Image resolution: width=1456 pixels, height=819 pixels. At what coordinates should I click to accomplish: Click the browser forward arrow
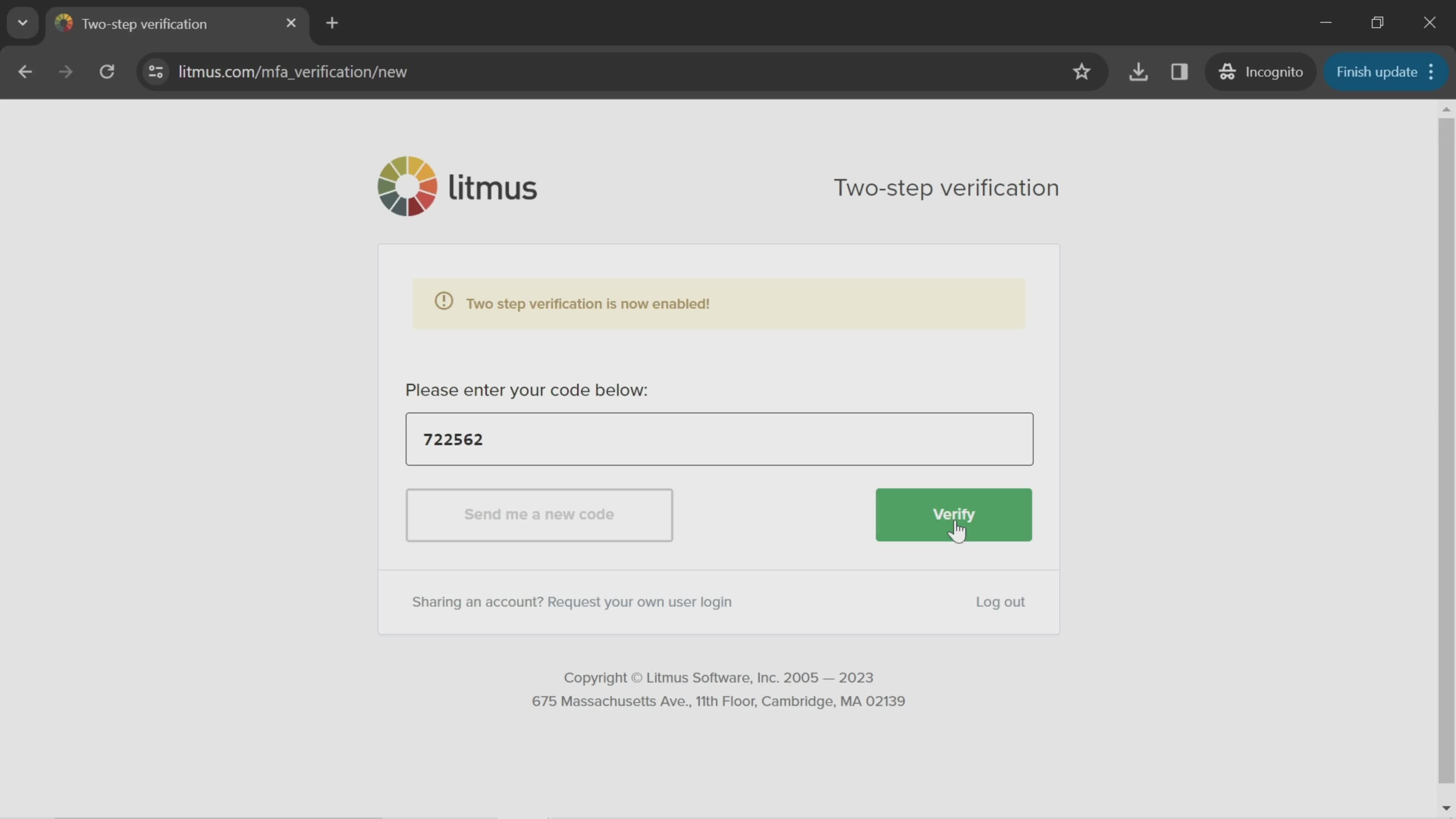point(66,72)
